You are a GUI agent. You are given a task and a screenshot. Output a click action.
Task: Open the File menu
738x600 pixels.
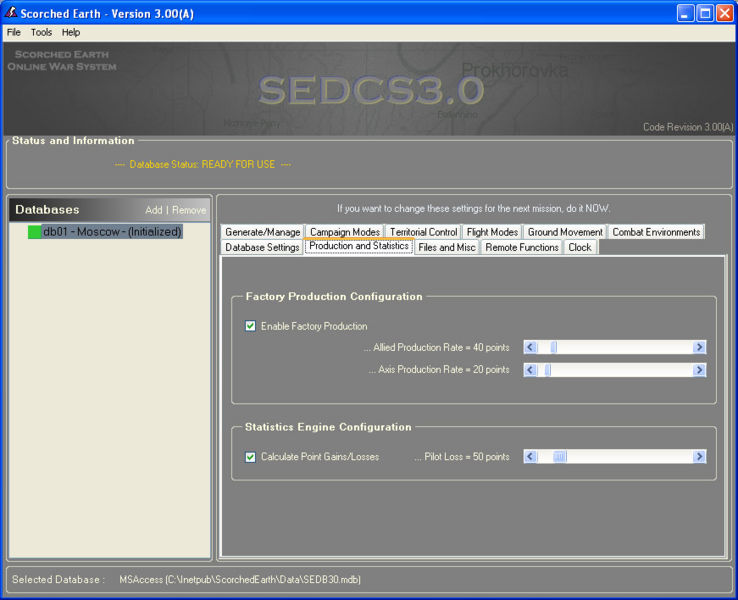[13, 33]
